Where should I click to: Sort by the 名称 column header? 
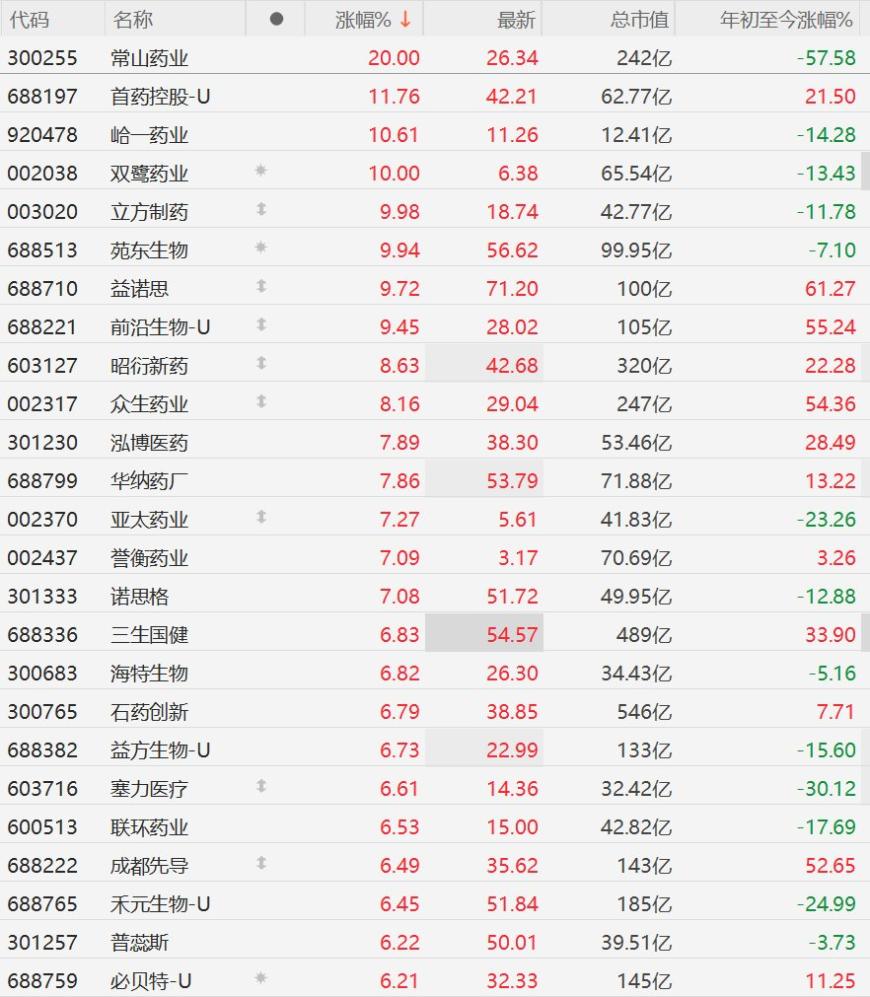tap(132, 20)
